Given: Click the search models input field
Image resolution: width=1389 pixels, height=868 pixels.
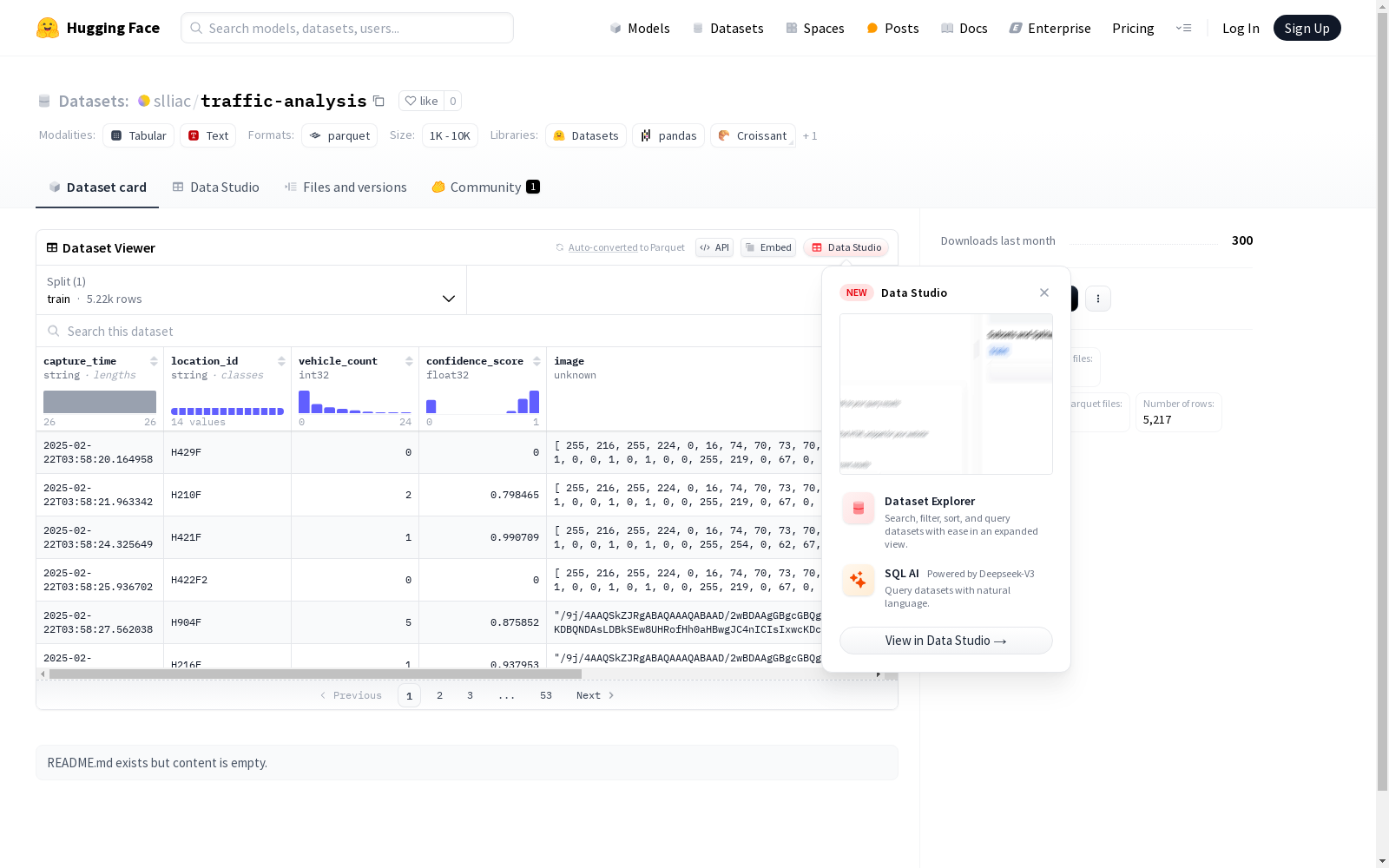Looking at the screenshot, I should pyautogui.click(x=347, y=28).
